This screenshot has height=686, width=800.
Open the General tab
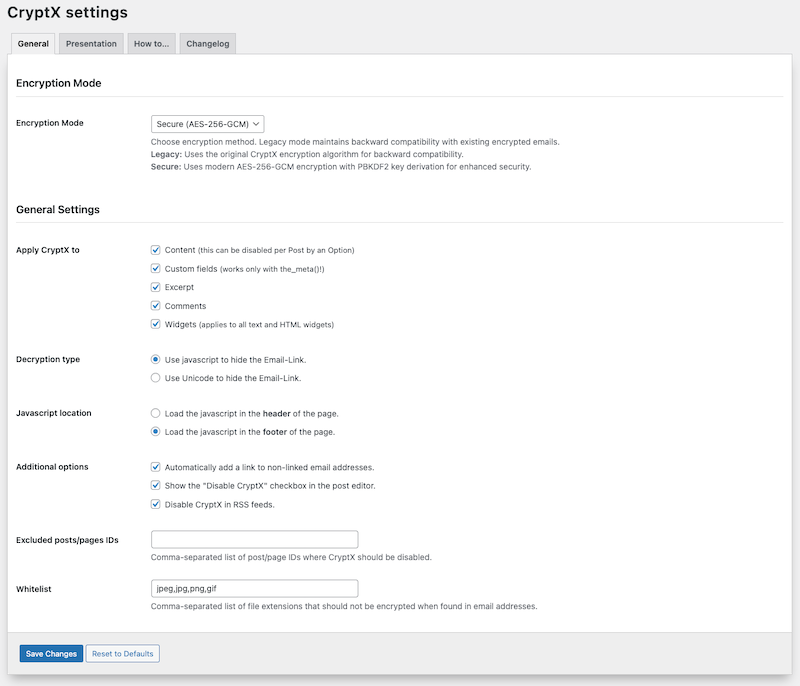33,44
